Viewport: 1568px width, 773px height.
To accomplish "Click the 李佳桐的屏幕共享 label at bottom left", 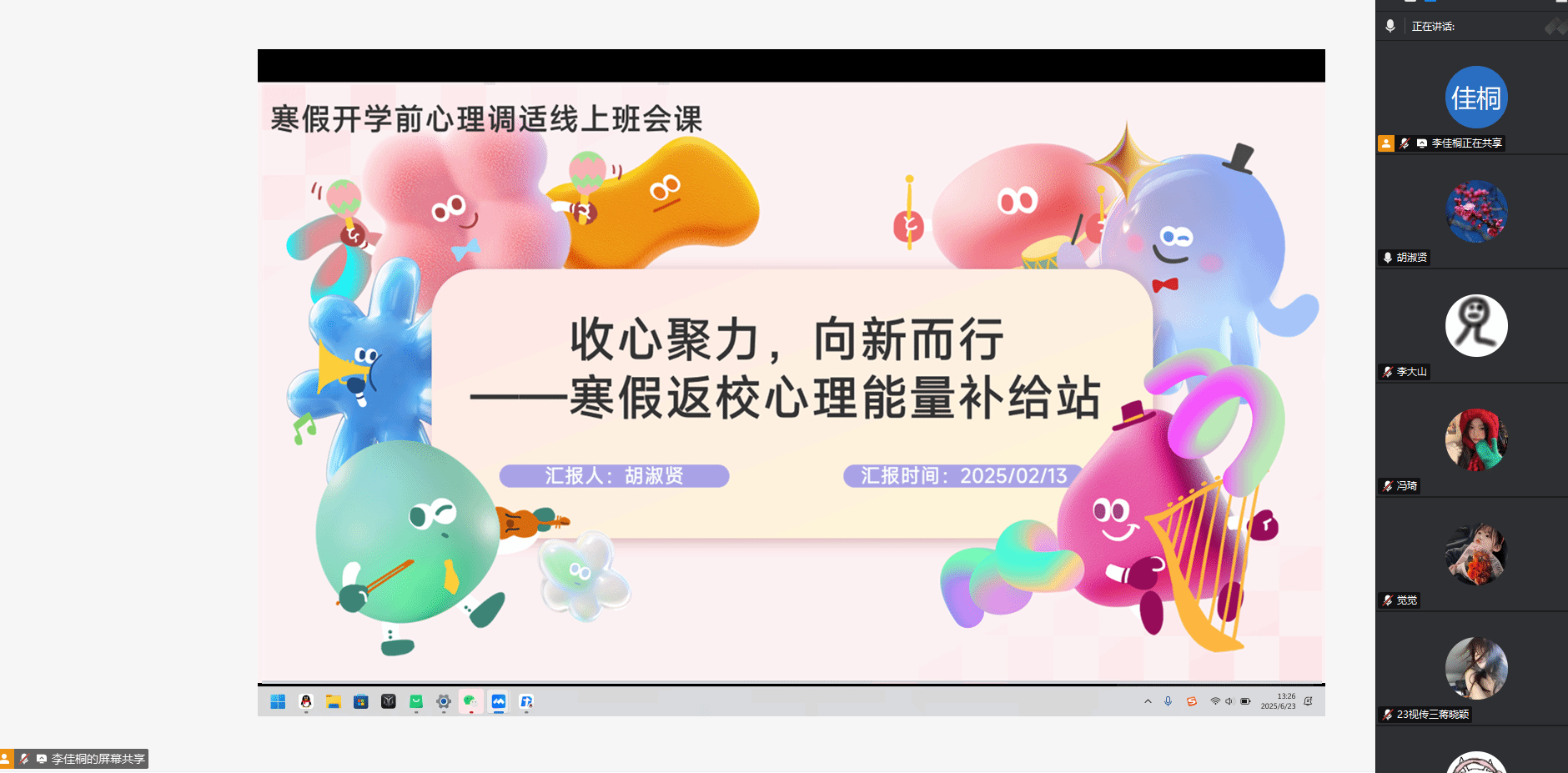I will point(98,759).
